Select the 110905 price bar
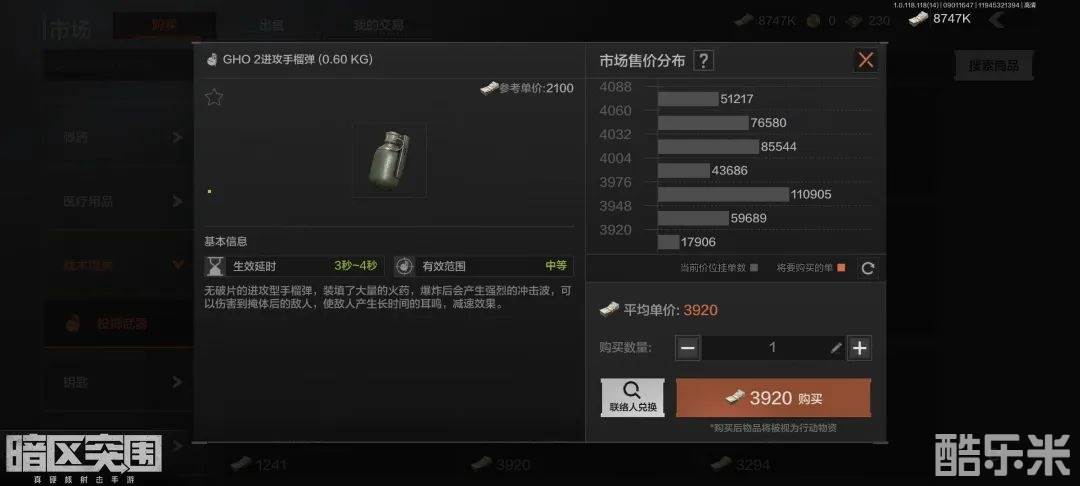This screenshot has width=1080, height=486. click(723, 194)
